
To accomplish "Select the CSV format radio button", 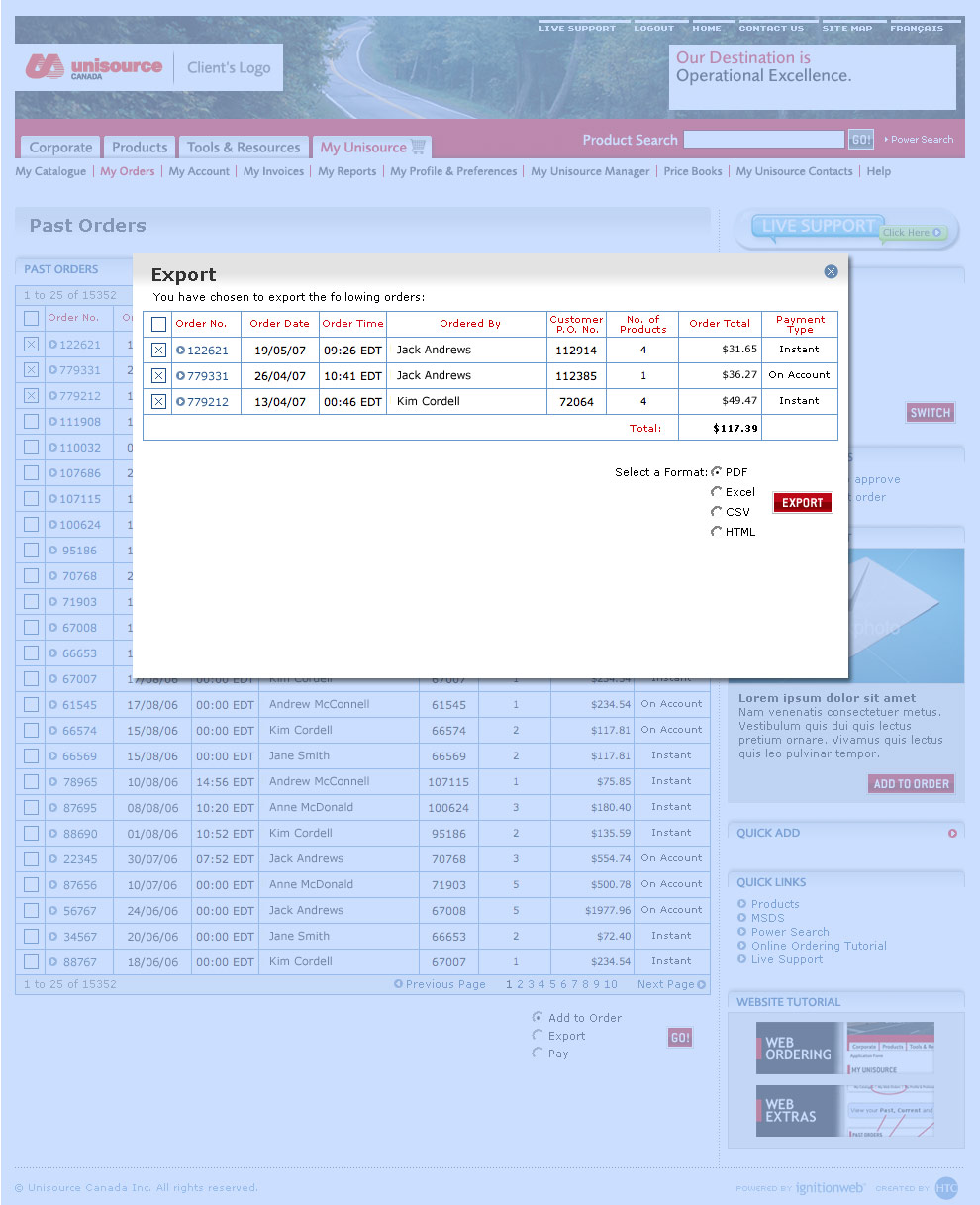I will [716, 511].
